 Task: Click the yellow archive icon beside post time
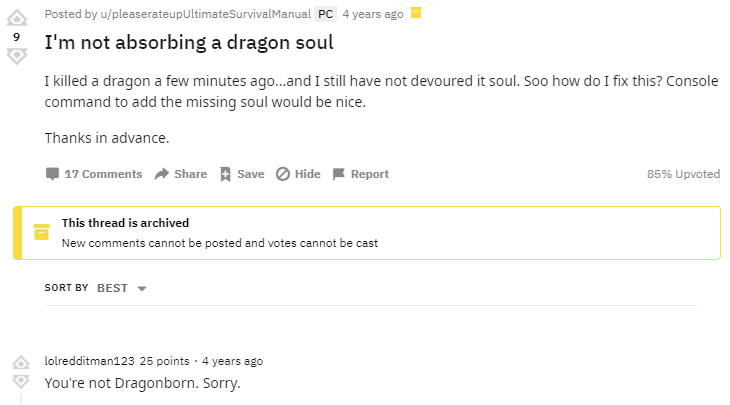pyautogui.click(x=417, y=13)
